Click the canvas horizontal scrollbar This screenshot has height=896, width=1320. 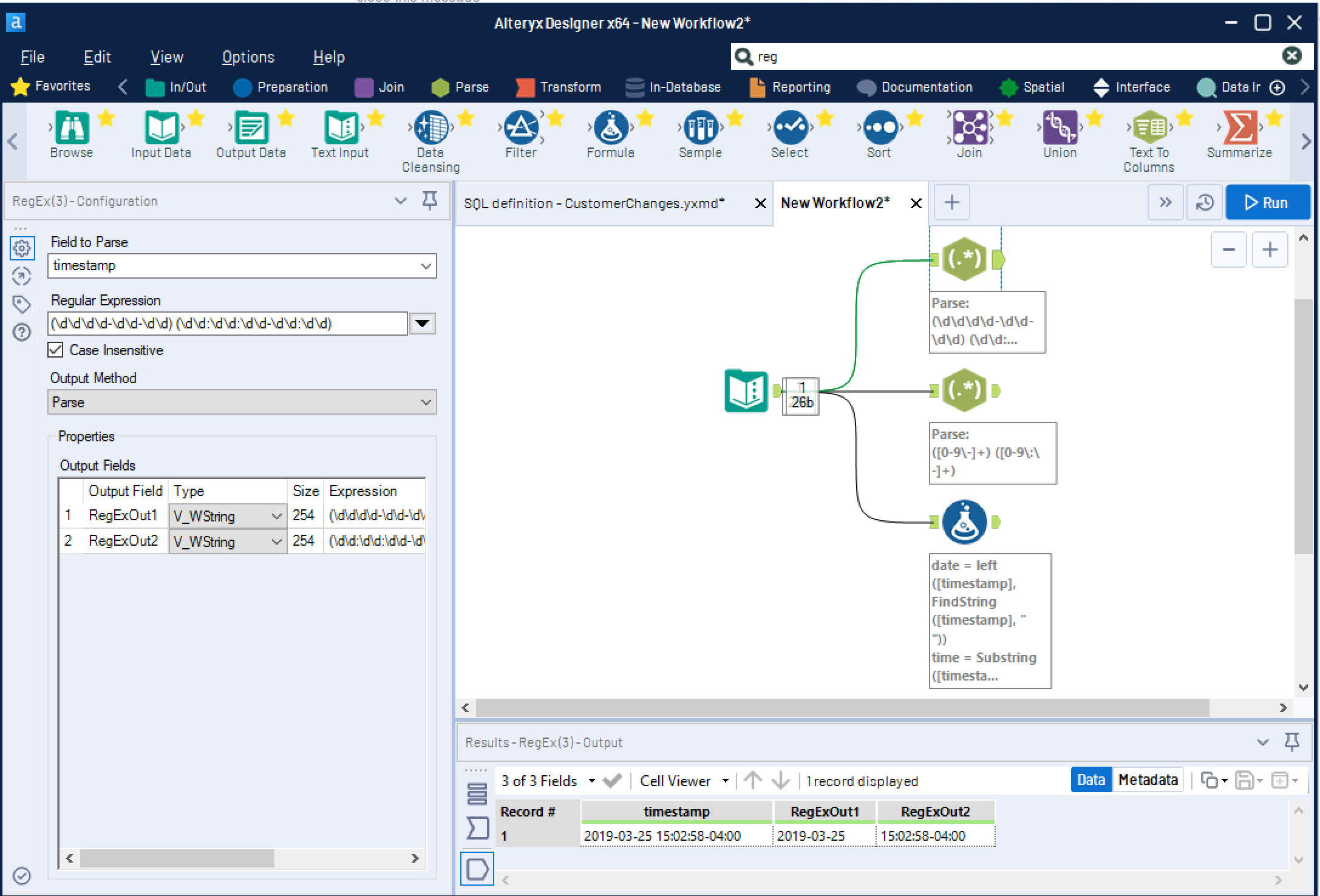coord(842,708)
